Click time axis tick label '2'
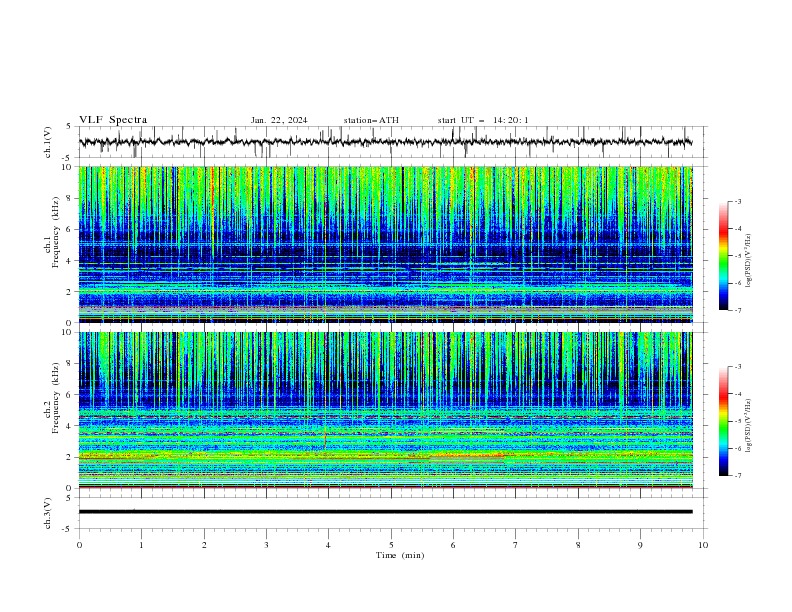The height and width of the screenshot is (612, 792). point(204,545)
